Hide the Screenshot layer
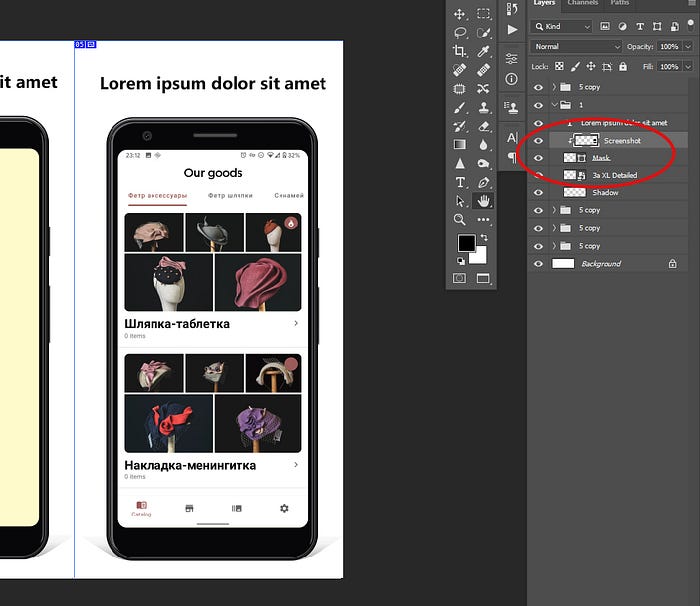Viewport: 700px width, 606px height. [538, 141]
